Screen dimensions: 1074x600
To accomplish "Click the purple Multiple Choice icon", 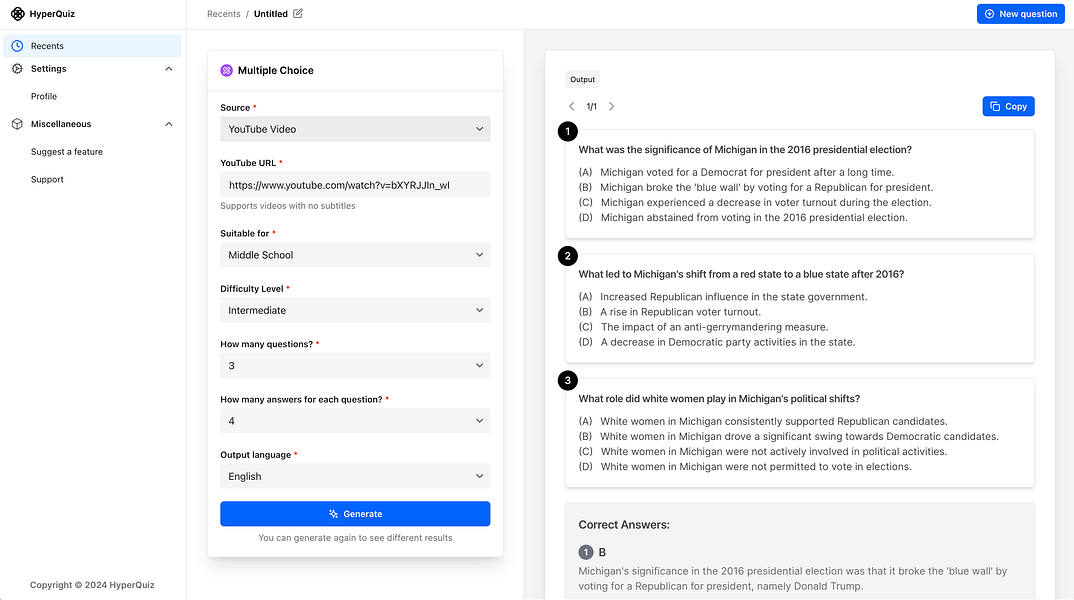I will [227, 70].
